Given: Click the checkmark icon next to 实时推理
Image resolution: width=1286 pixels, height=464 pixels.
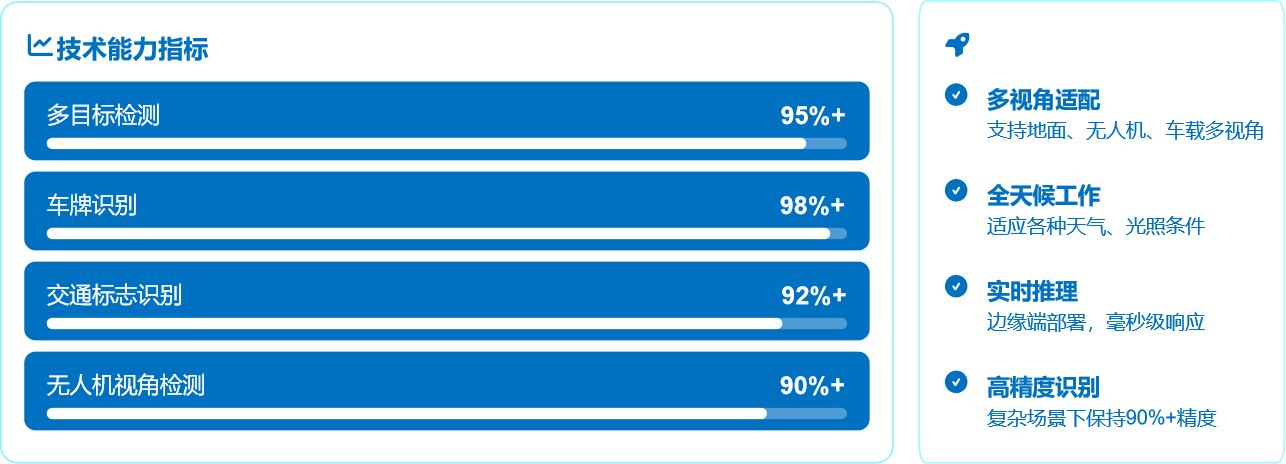Looking at the screenshot, I should tap(956, 286).
